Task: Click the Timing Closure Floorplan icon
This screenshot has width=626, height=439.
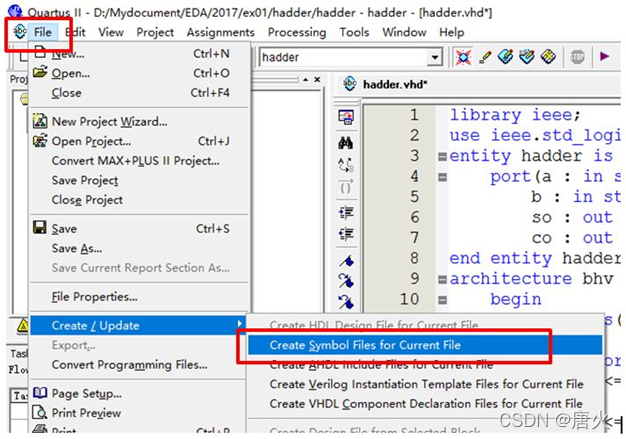Action: click(549, 57)
